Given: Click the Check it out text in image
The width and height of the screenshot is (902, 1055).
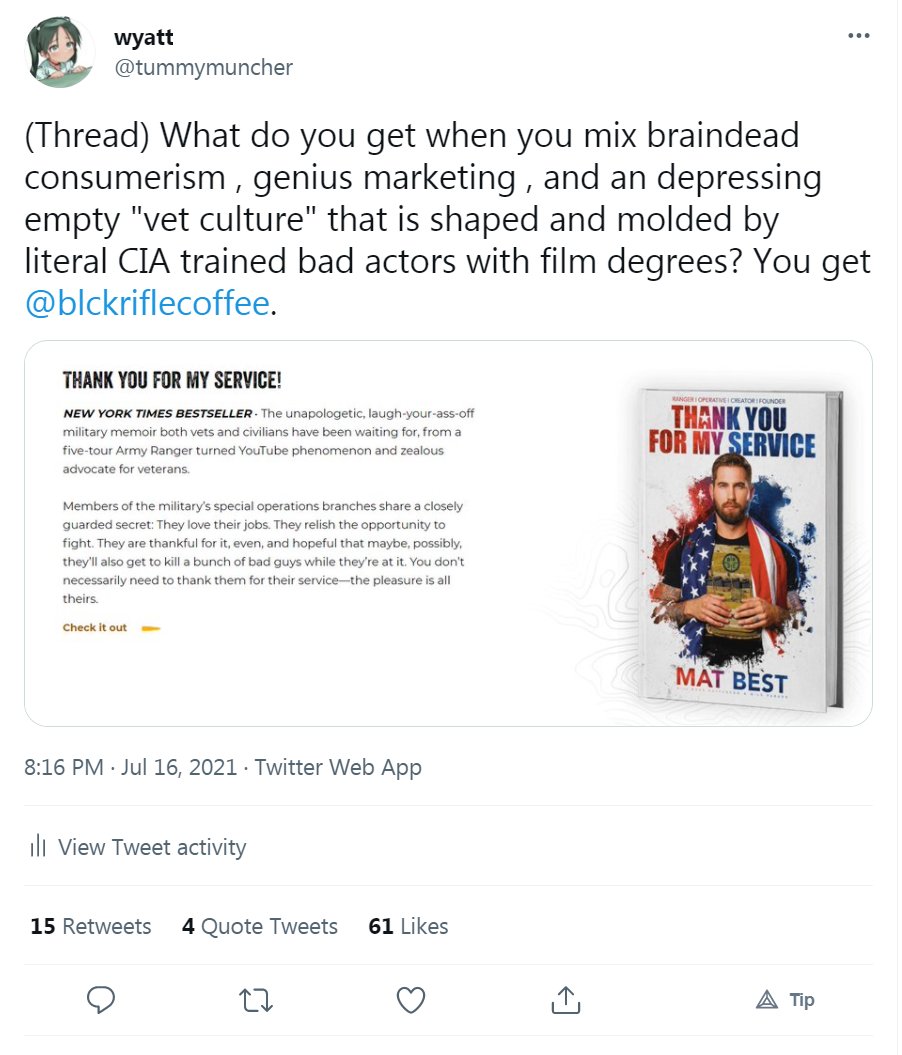Looking at the screenshot, I should tap(95, 627).
